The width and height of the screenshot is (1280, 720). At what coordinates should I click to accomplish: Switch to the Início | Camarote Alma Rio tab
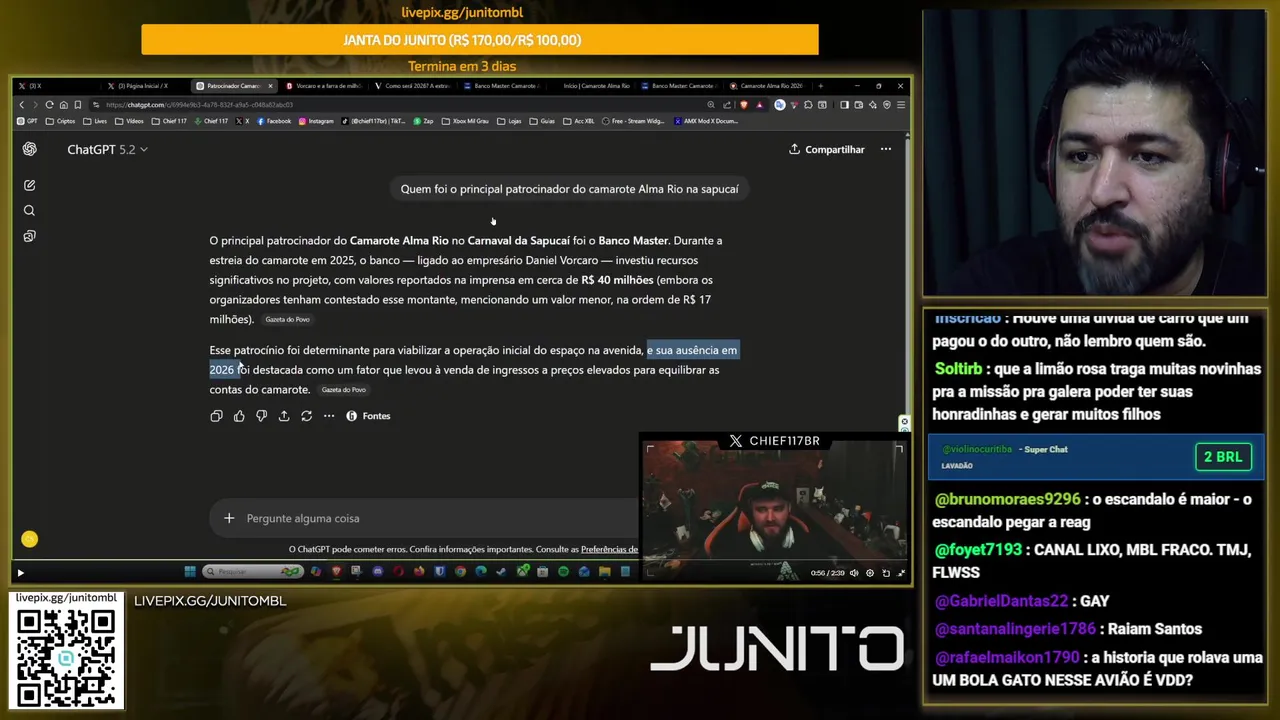point(596,86)
